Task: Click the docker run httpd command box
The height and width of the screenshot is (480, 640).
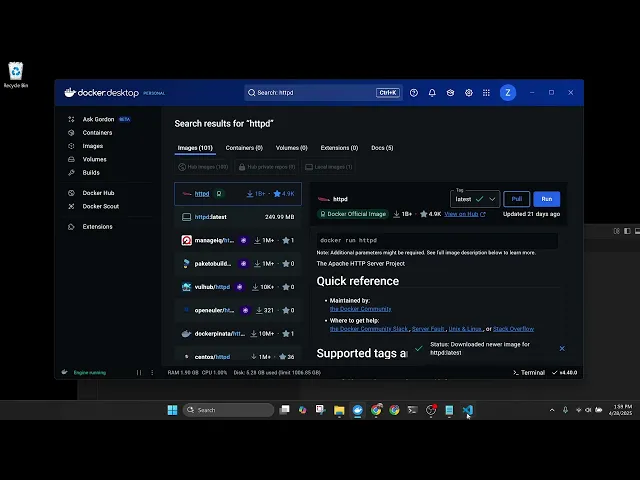Action: [437, 240]
